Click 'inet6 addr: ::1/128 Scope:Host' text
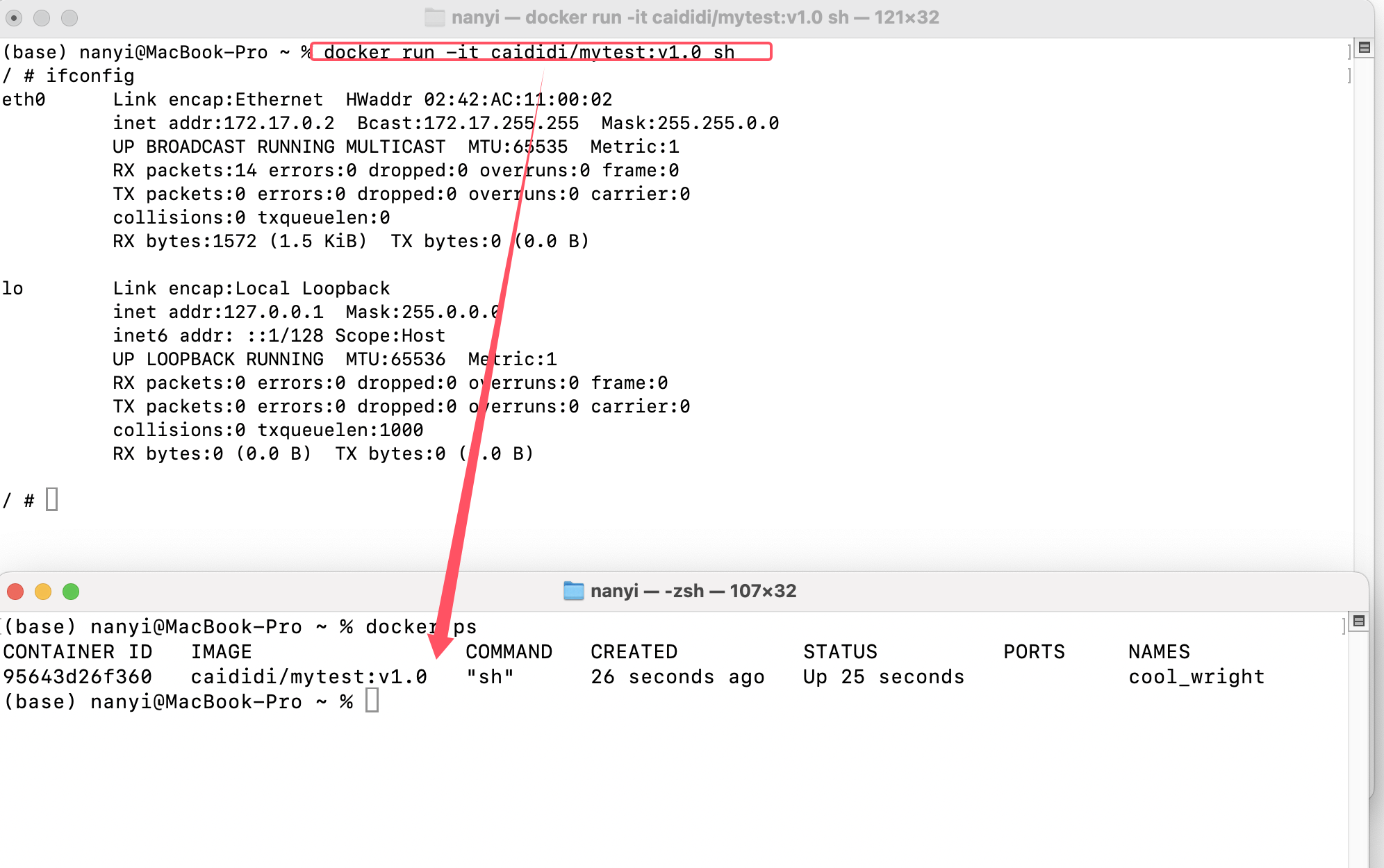Viewport: 1384px width, 868px height. (279, 335)
